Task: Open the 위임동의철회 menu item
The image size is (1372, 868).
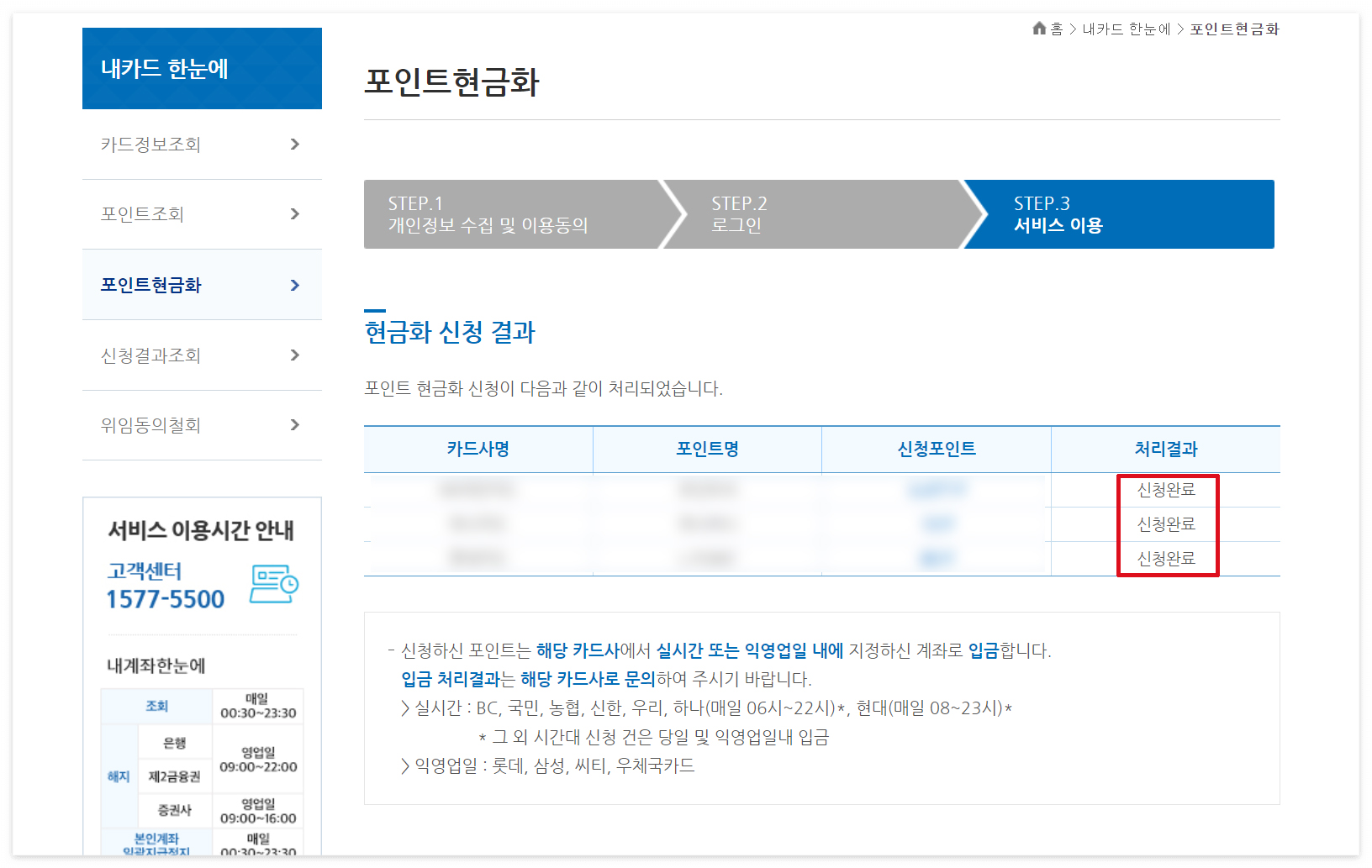Action: coord(150,425)
